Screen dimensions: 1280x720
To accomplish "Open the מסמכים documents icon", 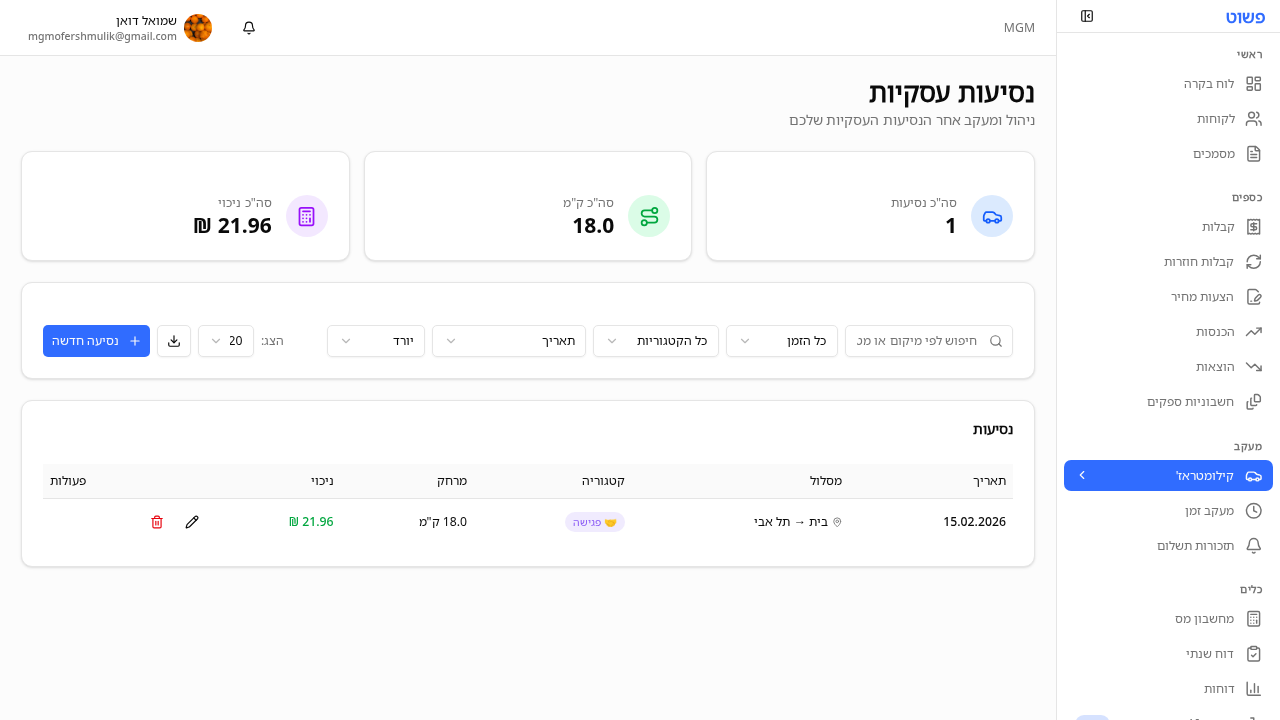I will (x=1254, y=153).
